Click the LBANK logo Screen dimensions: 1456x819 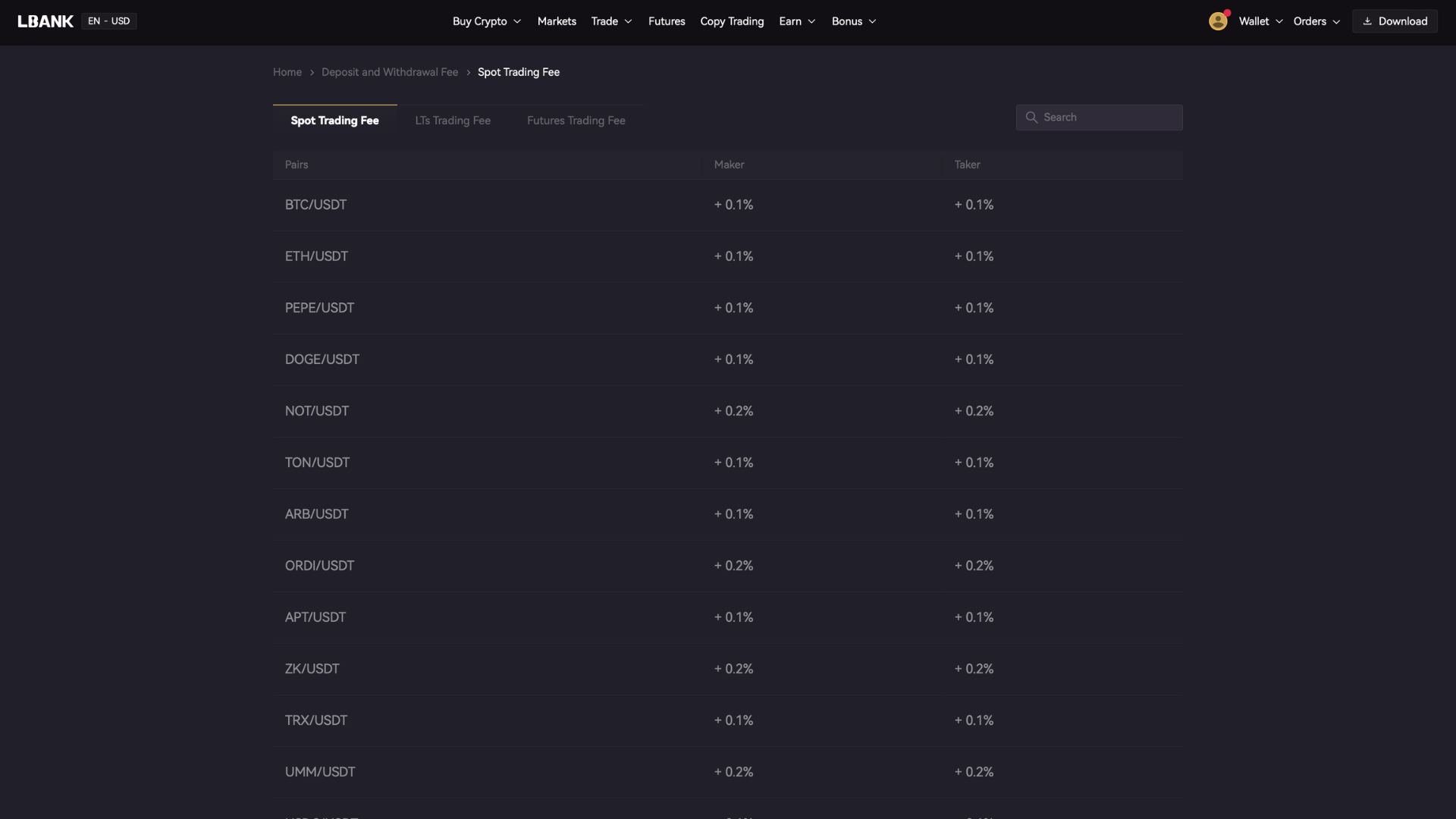click(x=45, y=20)
